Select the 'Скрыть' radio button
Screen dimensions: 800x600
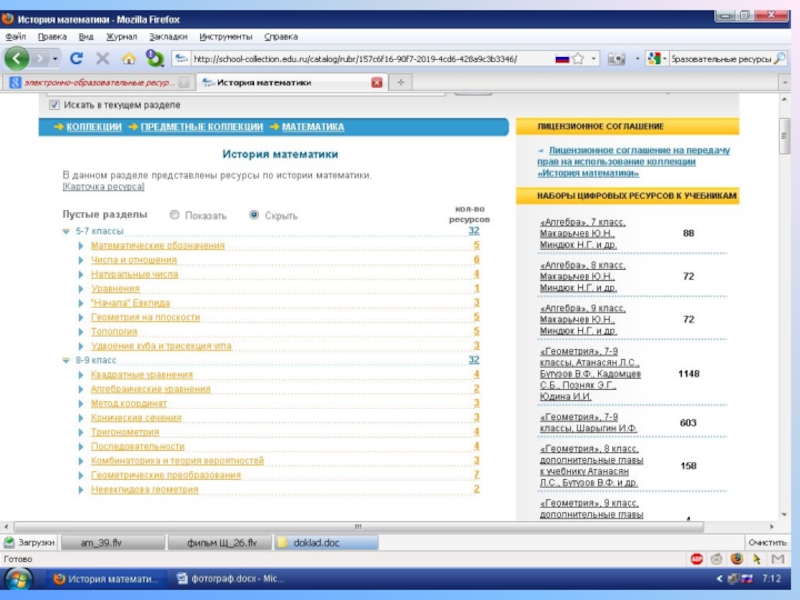[254, 215]
